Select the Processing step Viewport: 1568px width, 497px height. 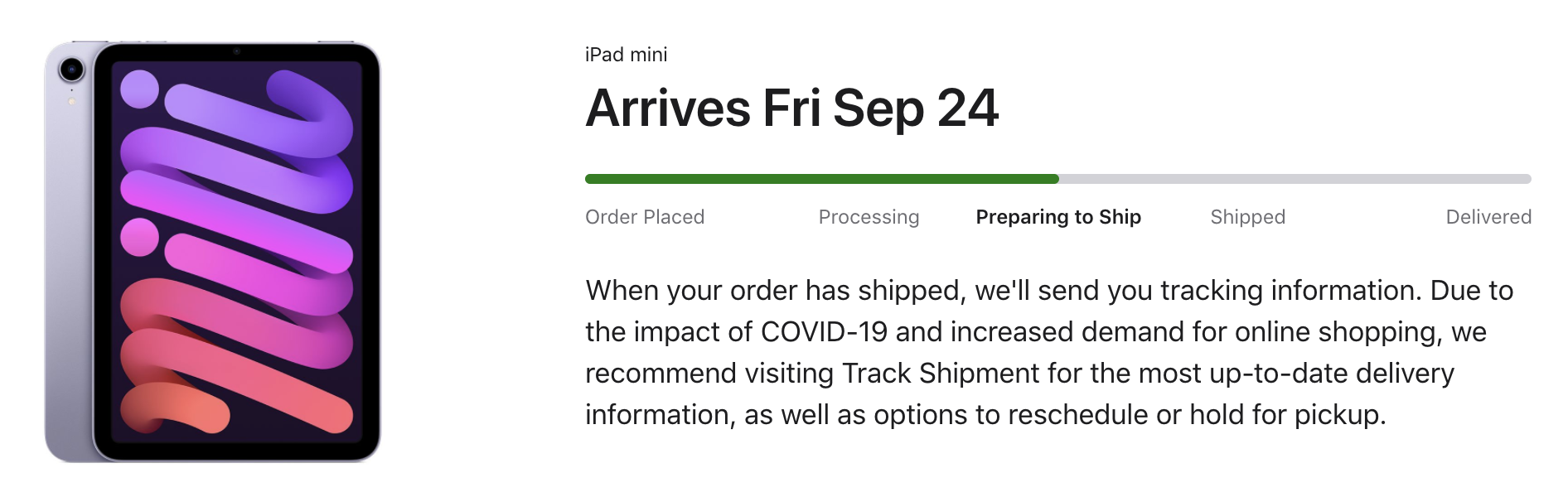pos(869,217)
